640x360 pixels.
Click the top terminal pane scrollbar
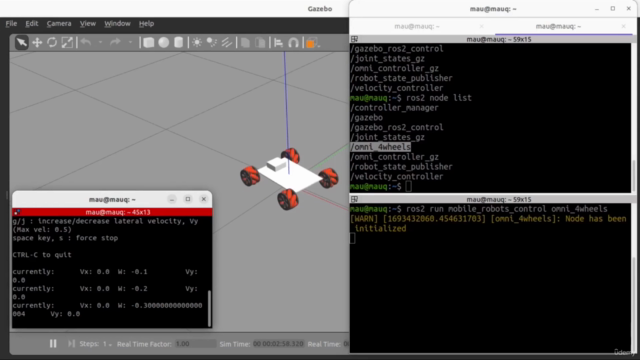pos(633,176)
